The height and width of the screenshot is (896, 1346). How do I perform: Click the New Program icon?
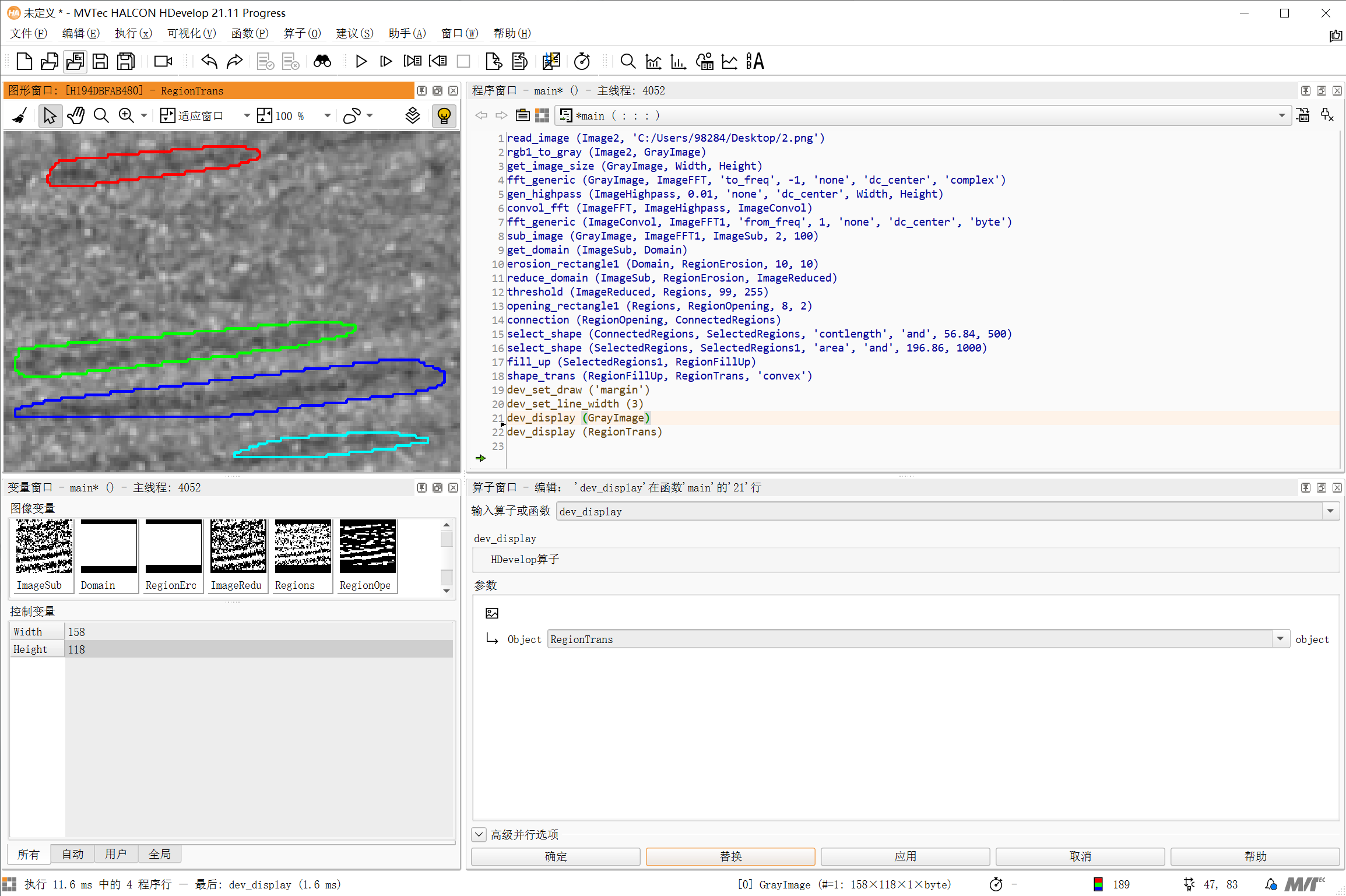(24, 61)
